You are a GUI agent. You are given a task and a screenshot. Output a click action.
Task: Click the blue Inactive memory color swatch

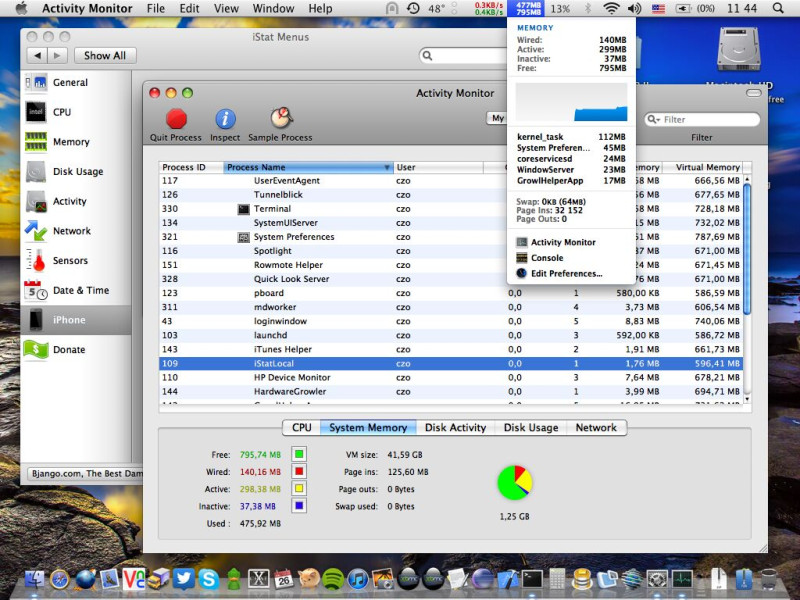[x=299, y=506]
